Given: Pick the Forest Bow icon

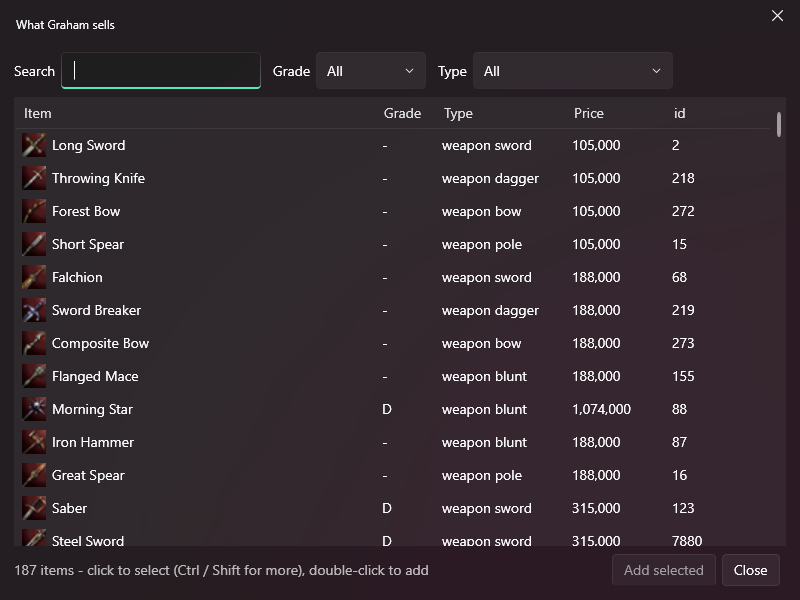Looking at the screenshot, I should tap(34, 211).
